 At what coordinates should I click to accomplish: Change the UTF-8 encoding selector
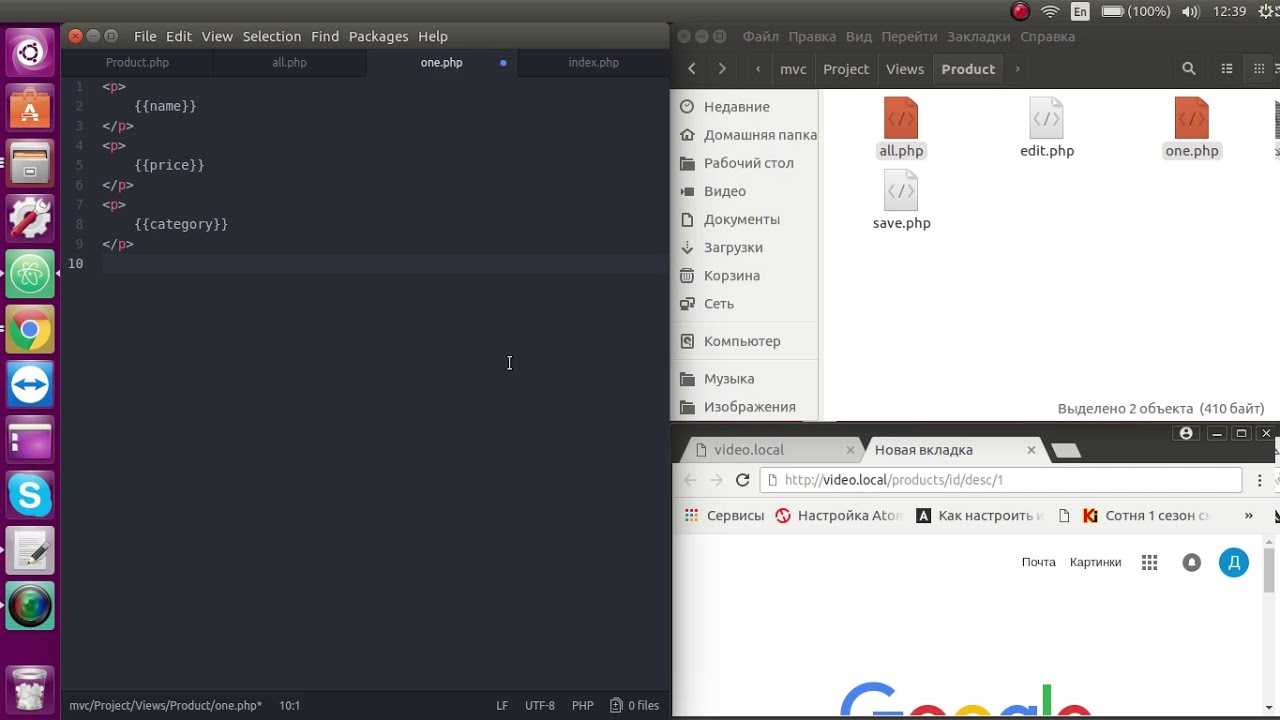[539, 705]
